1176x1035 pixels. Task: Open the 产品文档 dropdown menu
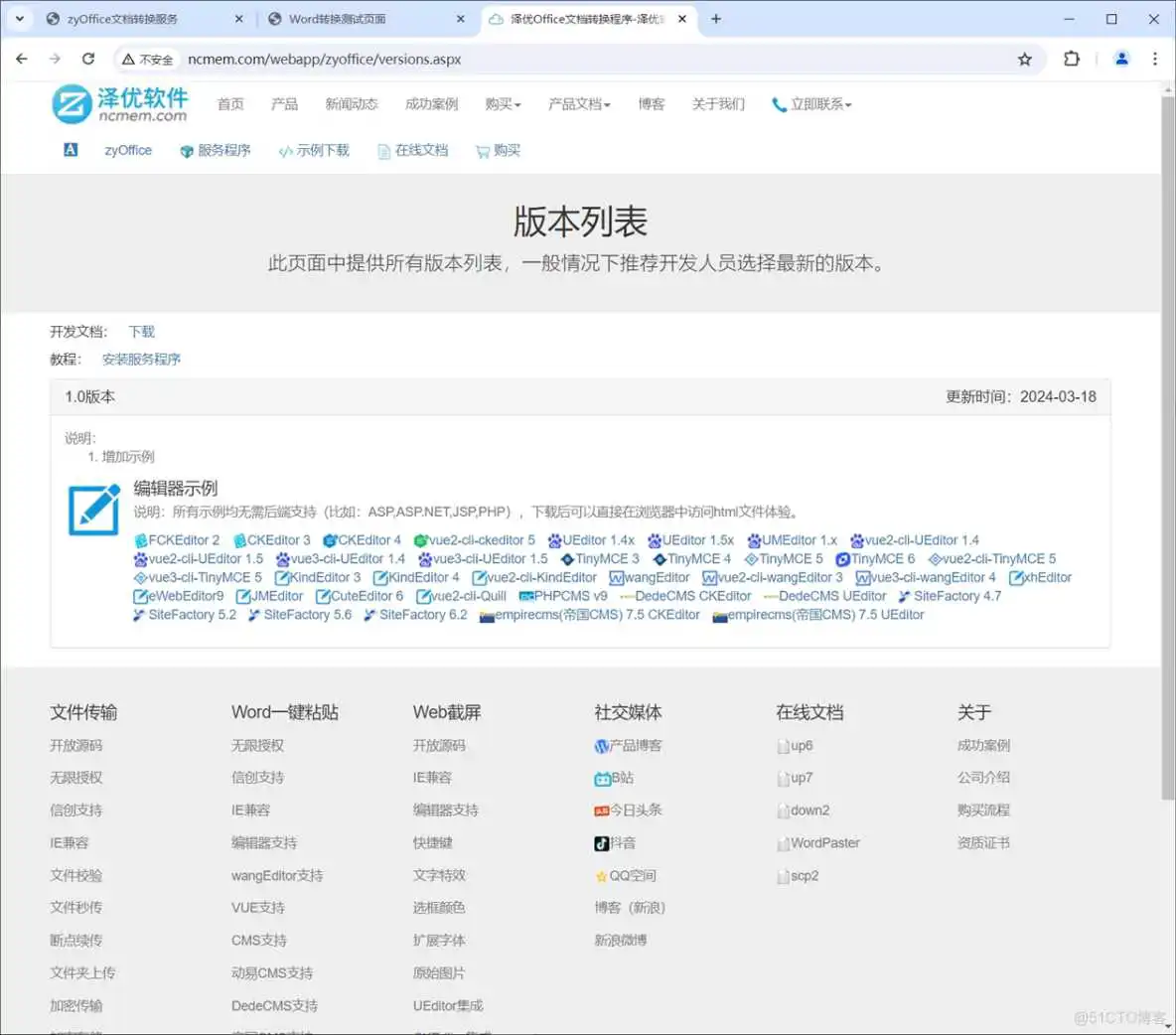[x=579, y=103]
